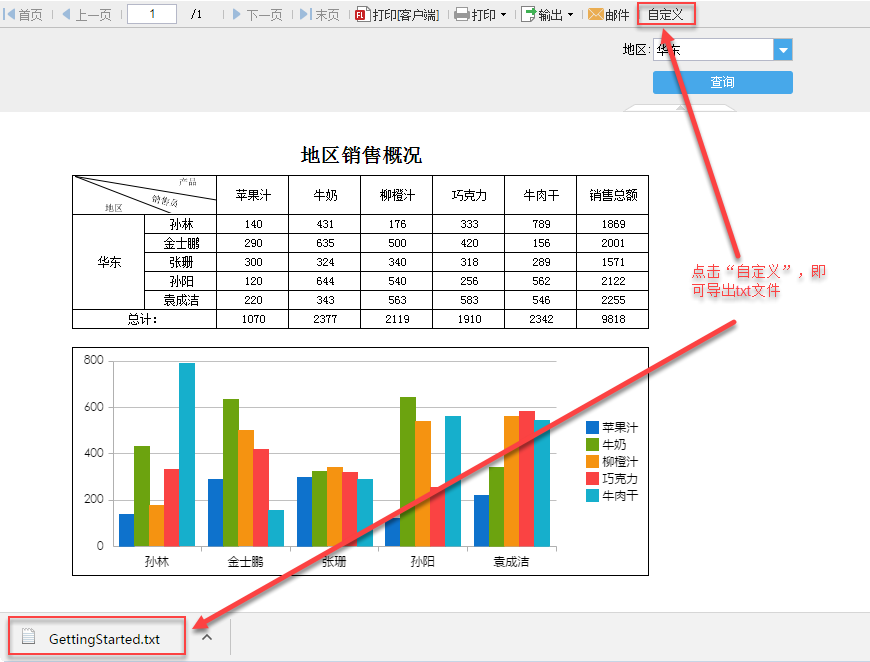Screen dimensions: 870x662
Task: Jump to last page 末页
Action: point(320,14)
